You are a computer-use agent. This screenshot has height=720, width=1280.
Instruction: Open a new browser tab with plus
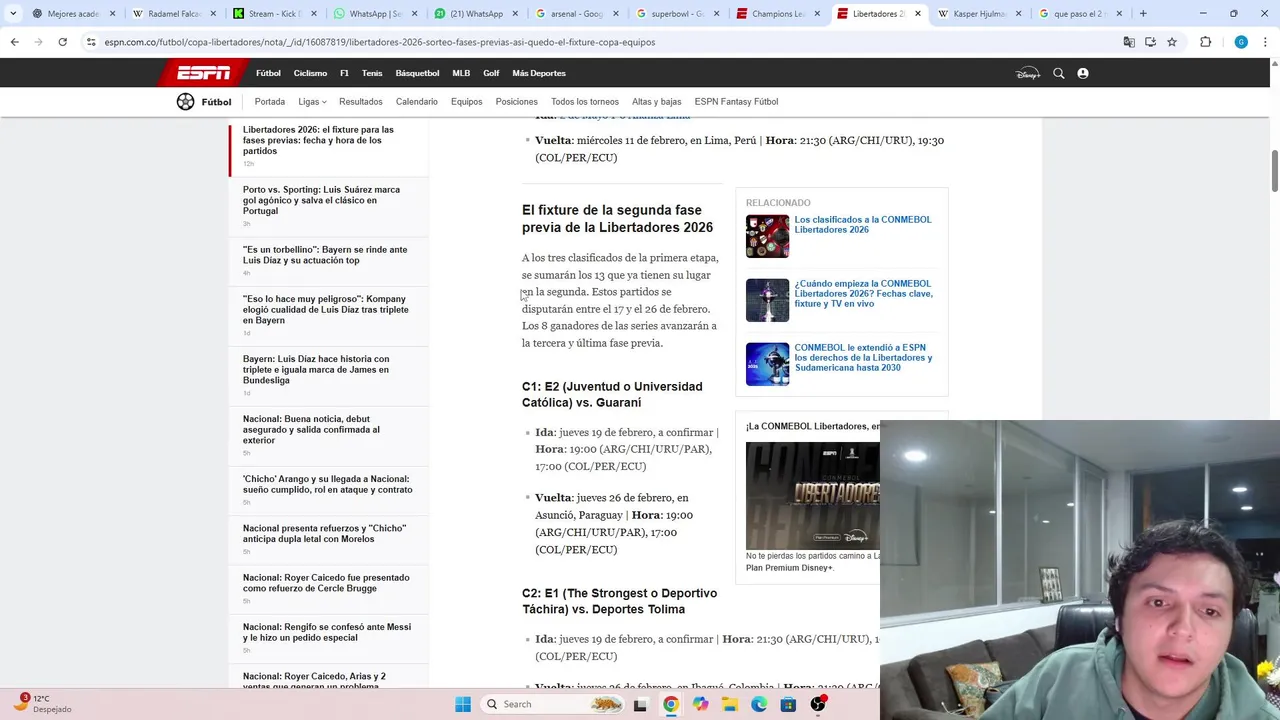coord(1143,14)
